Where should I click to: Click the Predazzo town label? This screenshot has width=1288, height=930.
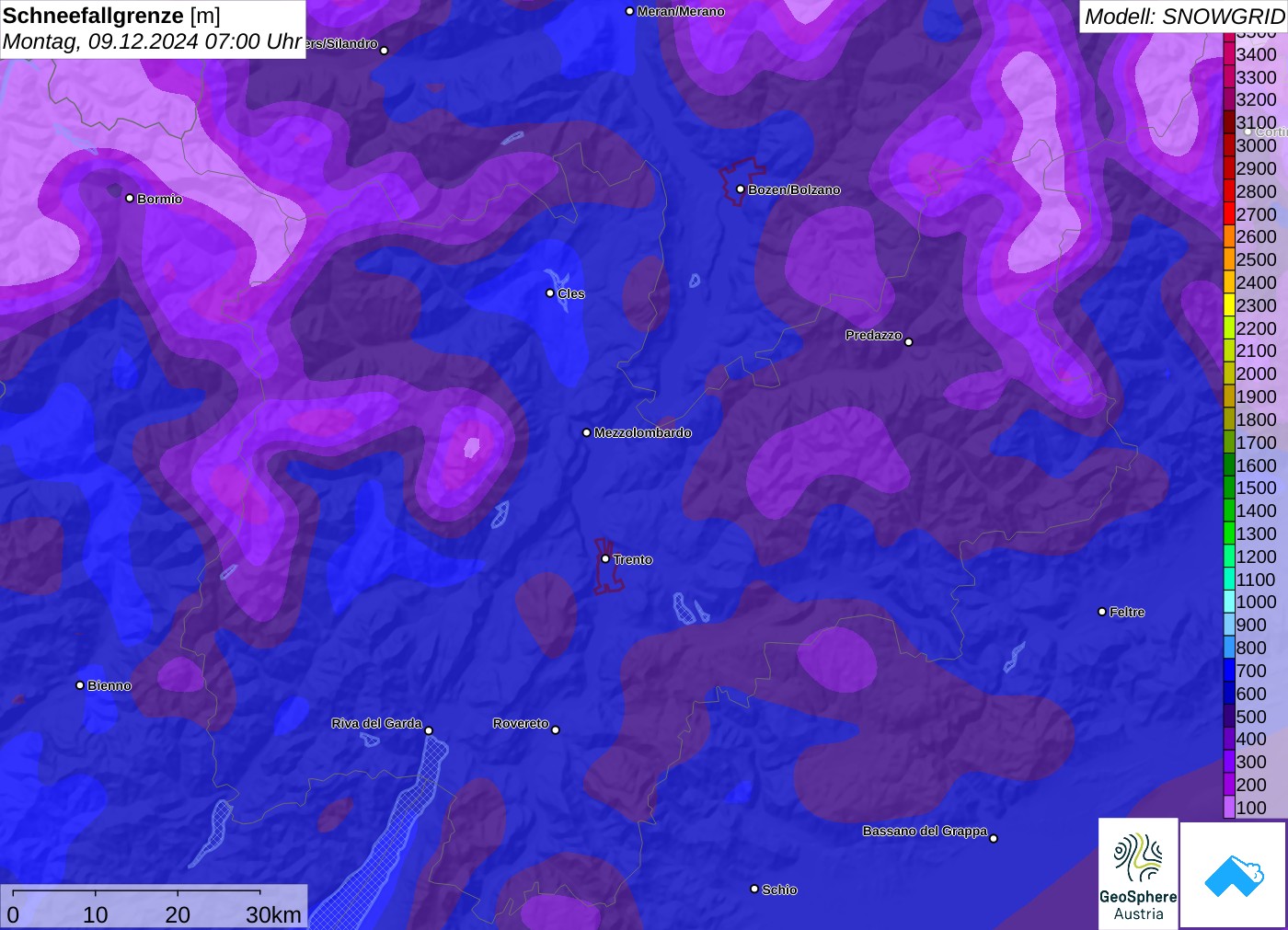coord(874,335)
